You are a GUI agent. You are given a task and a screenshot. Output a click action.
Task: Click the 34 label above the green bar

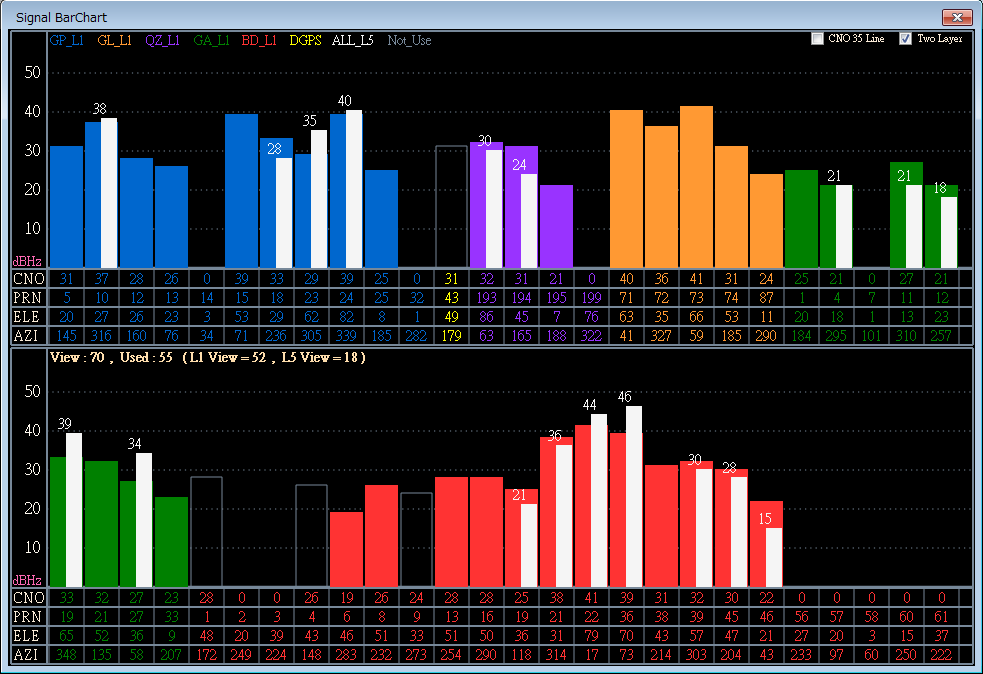click(135, 444)
